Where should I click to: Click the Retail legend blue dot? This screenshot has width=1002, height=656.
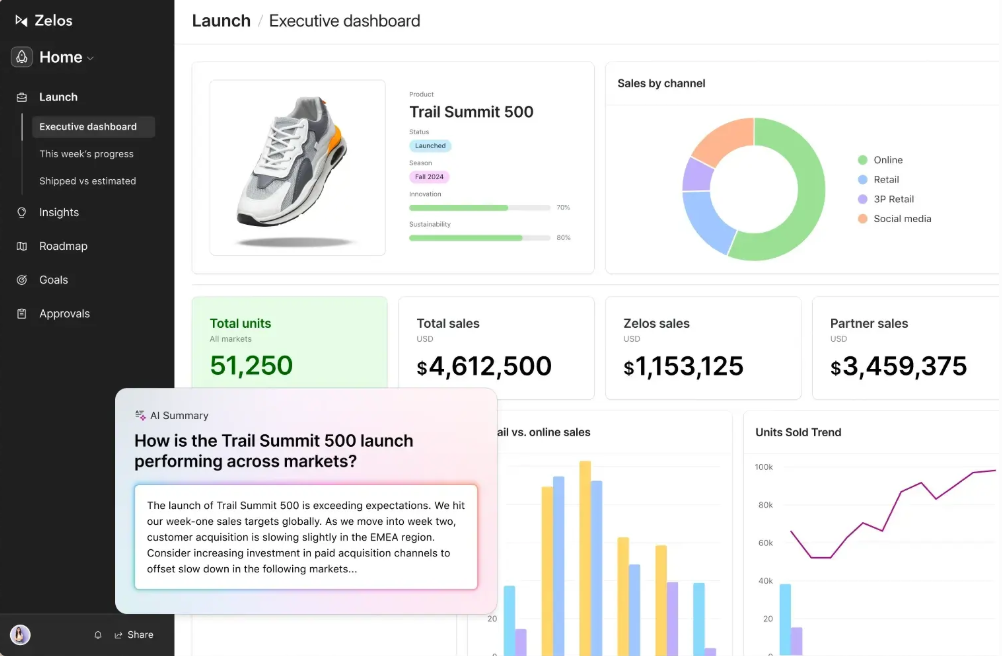pos(863,179)
